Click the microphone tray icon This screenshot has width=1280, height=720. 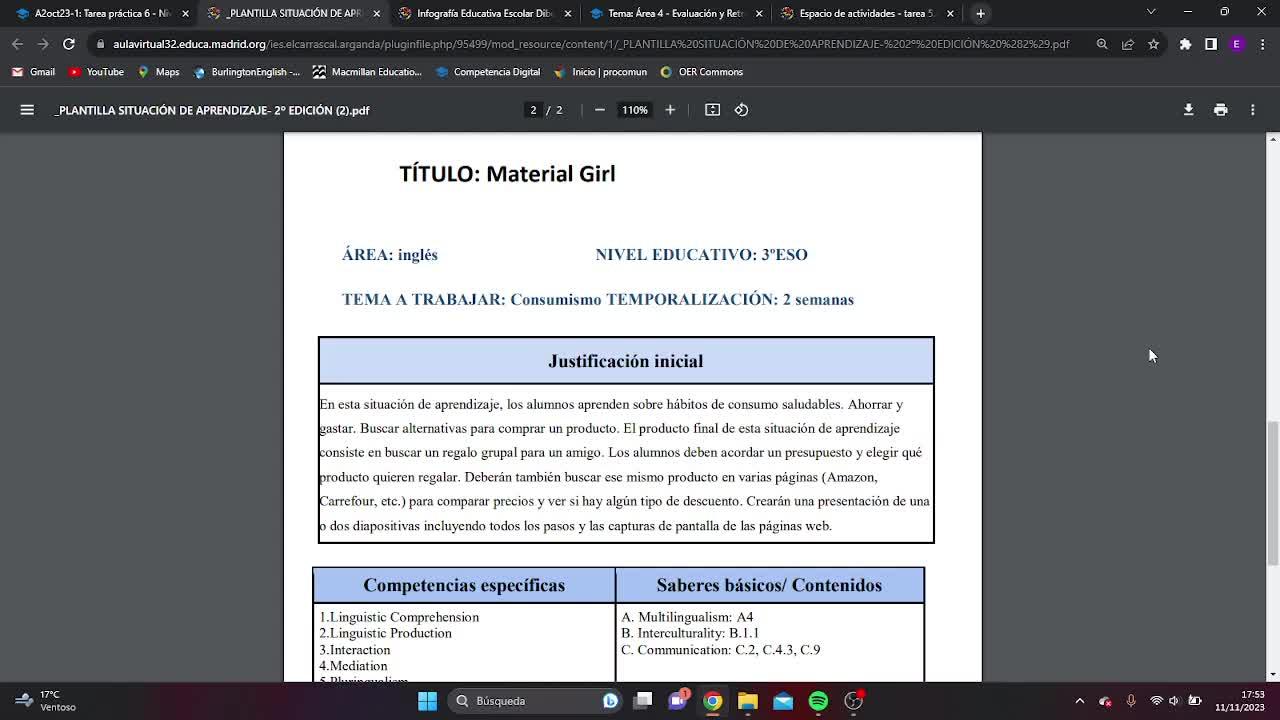pyautogui.click(x=1131, y=701)
